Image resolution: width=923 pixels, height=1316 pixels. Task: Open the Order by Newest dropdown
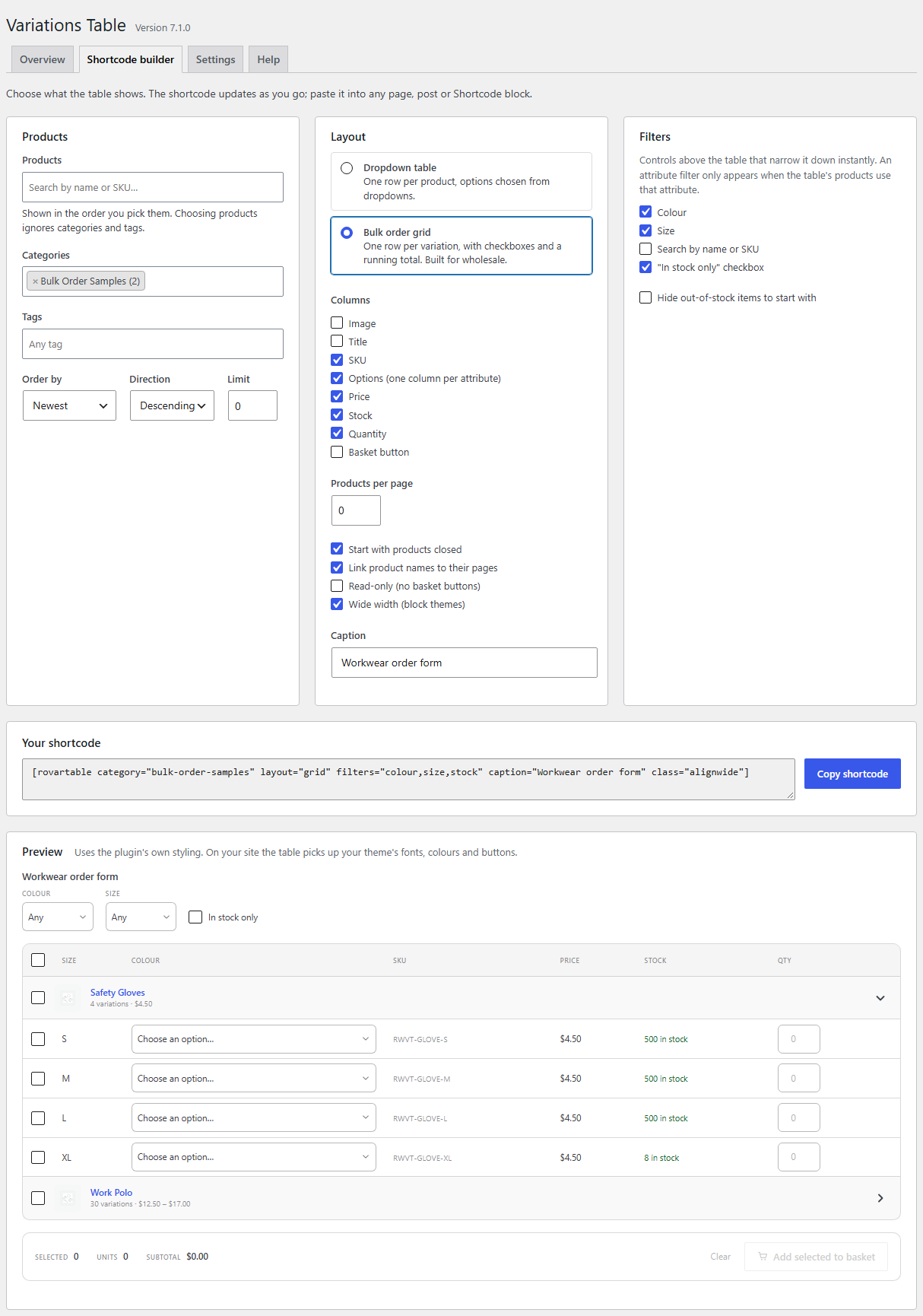[69, 405]
